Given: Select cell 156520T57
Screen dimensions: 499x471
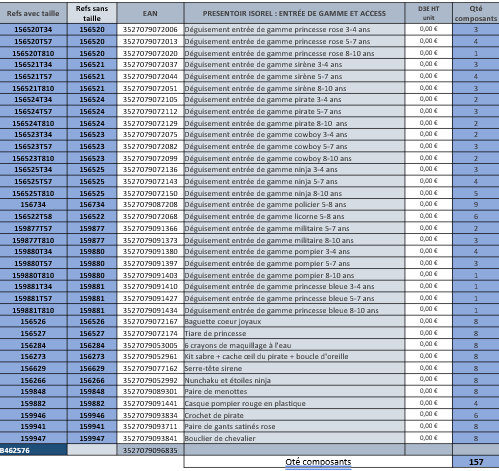Looking at the screenshot, I should pos(33,41).
